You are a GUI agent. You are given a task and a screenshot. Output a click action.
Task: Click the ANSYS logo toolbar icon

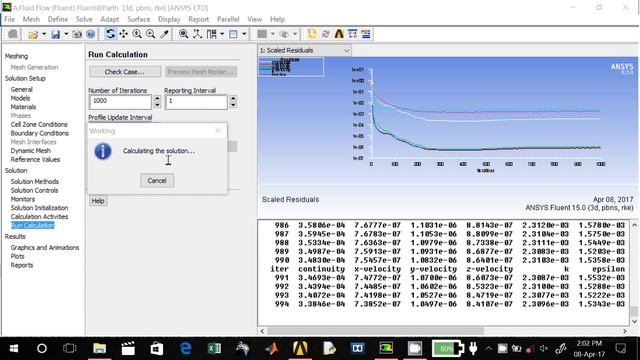(x=339, y=34)
